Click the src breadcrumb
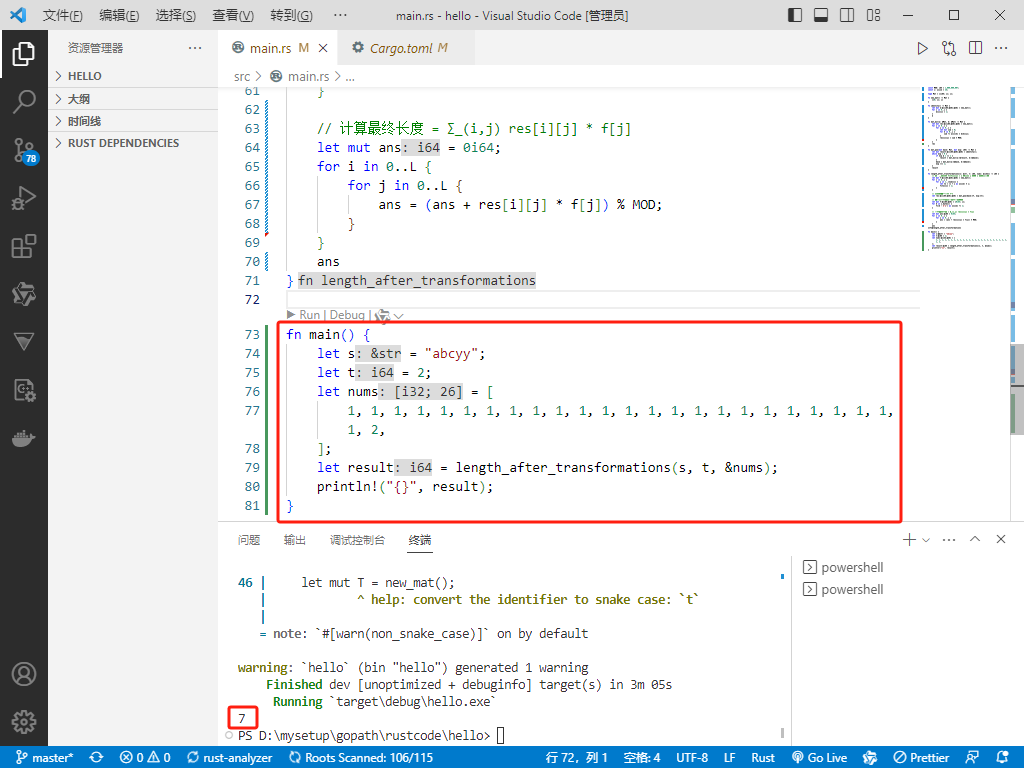 pyautogui.click(x=242, y=76)
